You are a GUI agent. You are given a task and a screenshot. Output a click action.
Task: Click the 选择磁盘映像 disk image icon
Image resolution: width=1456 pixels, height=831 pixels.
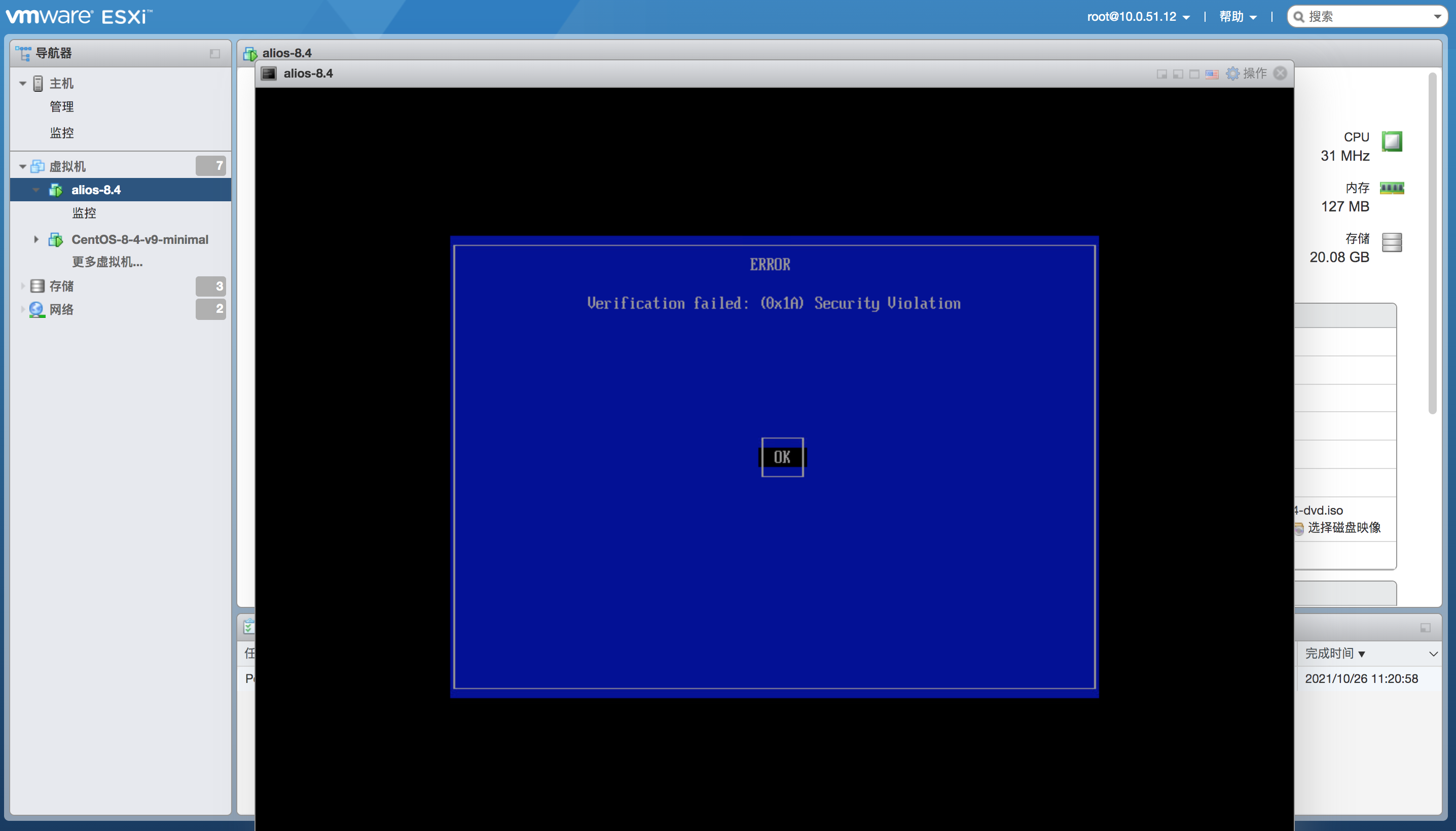point(1298,528)
